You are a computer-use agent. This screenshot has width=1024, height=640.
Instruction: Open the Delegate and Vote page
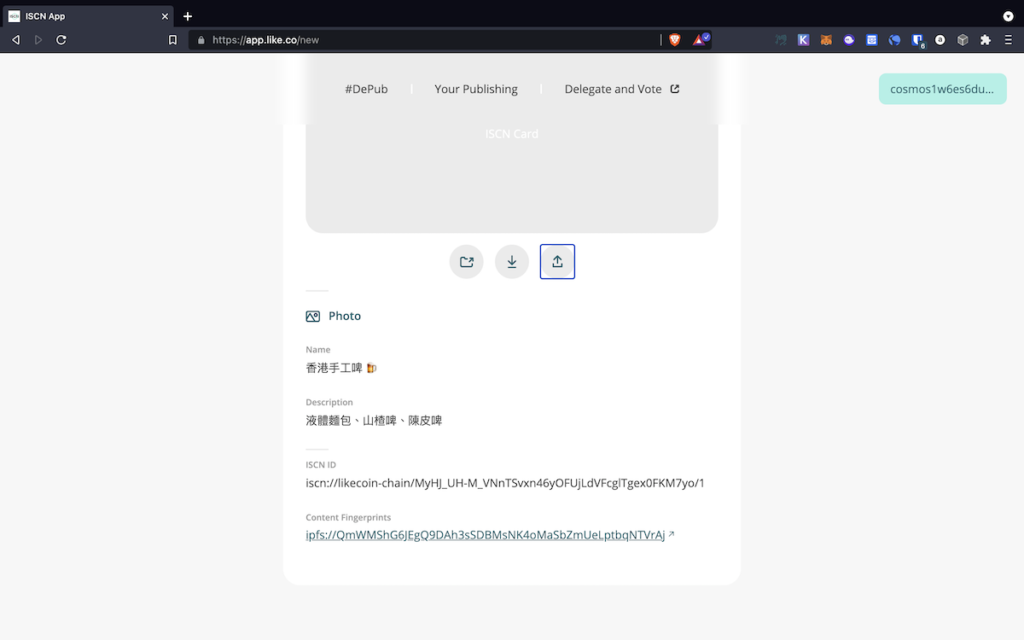(614, 89)
